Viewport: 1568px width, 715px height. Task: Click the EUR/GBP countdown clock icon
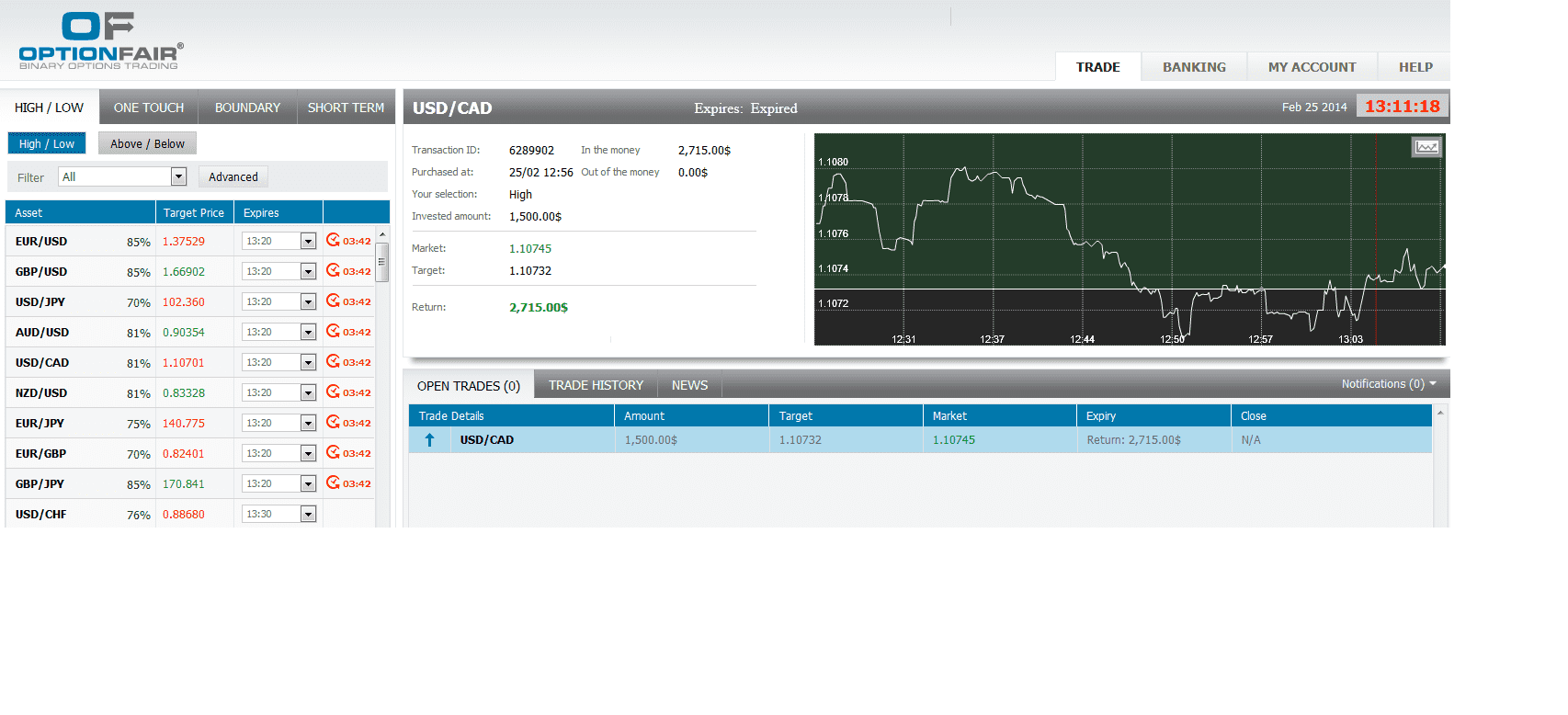333,453
